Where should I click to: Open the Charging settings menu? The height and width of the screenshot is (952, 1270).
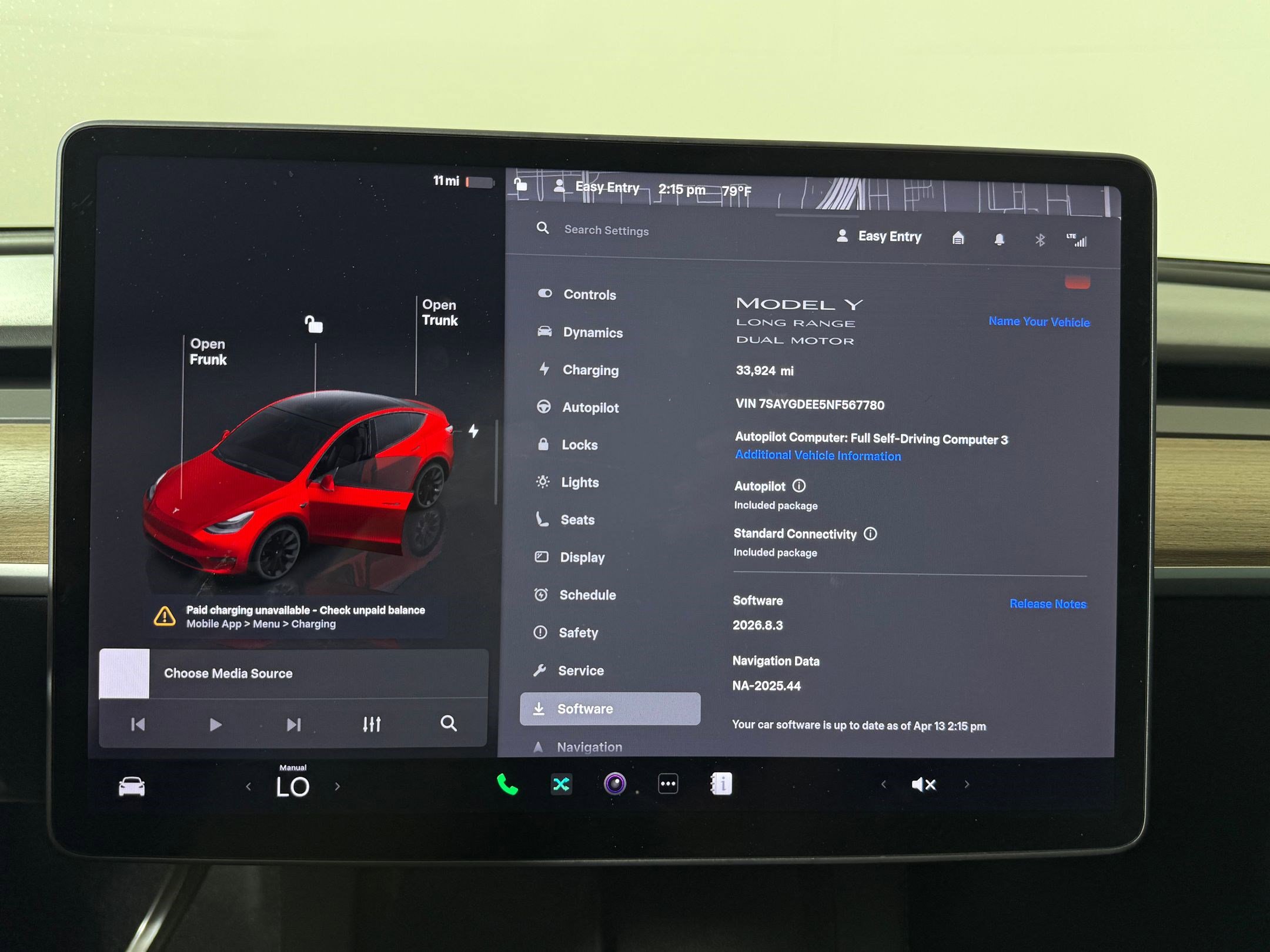pos(579,370)
